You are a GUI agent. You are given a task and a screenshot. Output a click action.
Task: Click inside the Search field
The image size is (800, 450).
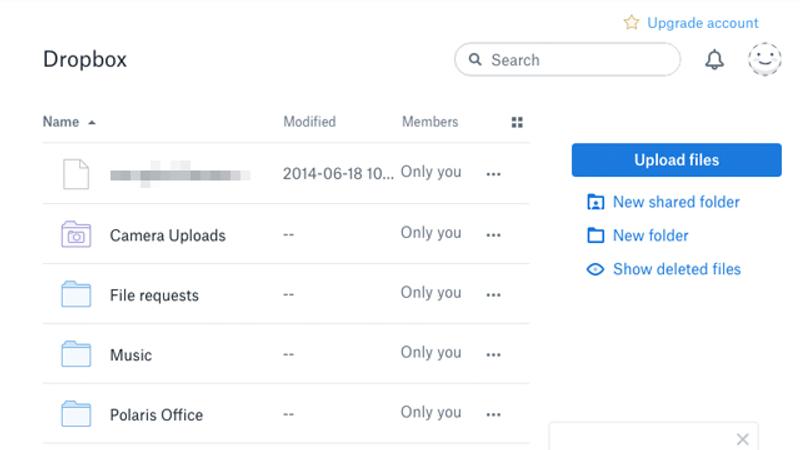(x=575, y=60)
